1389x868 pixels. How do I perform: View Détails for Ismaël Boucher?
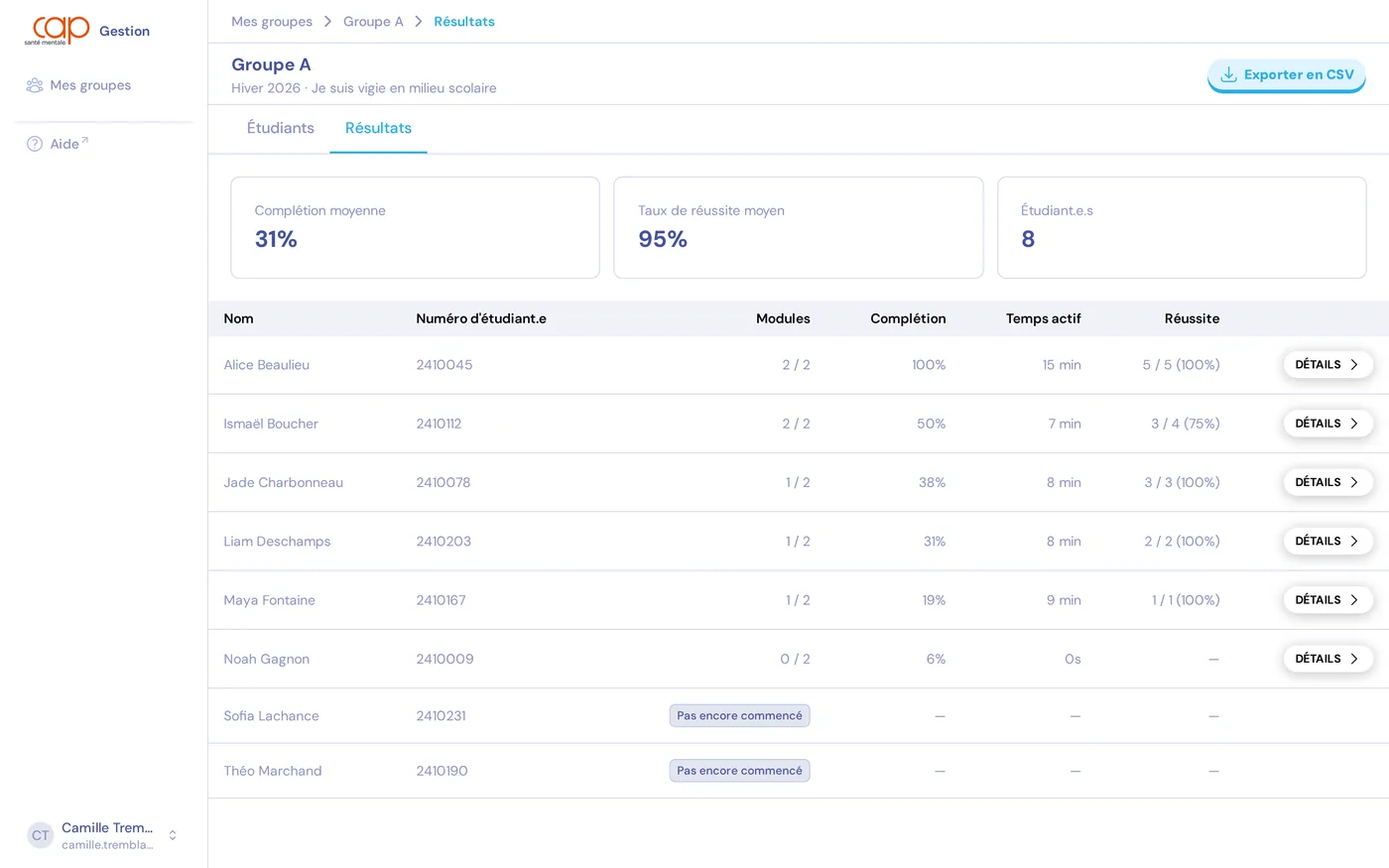click(x=1328, y=424)
